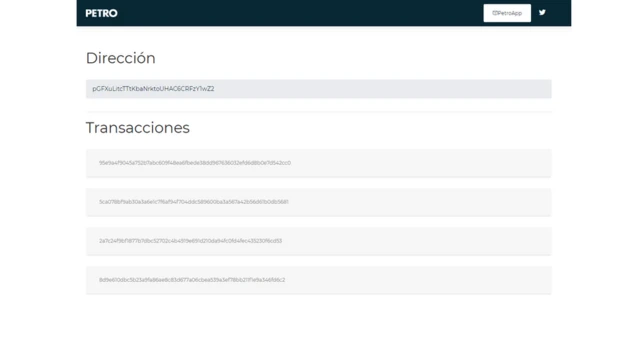Open the transaction hash starting with 5ca078bf9ab30
This screenshot has height=360, width=640.
click(193, 202)
